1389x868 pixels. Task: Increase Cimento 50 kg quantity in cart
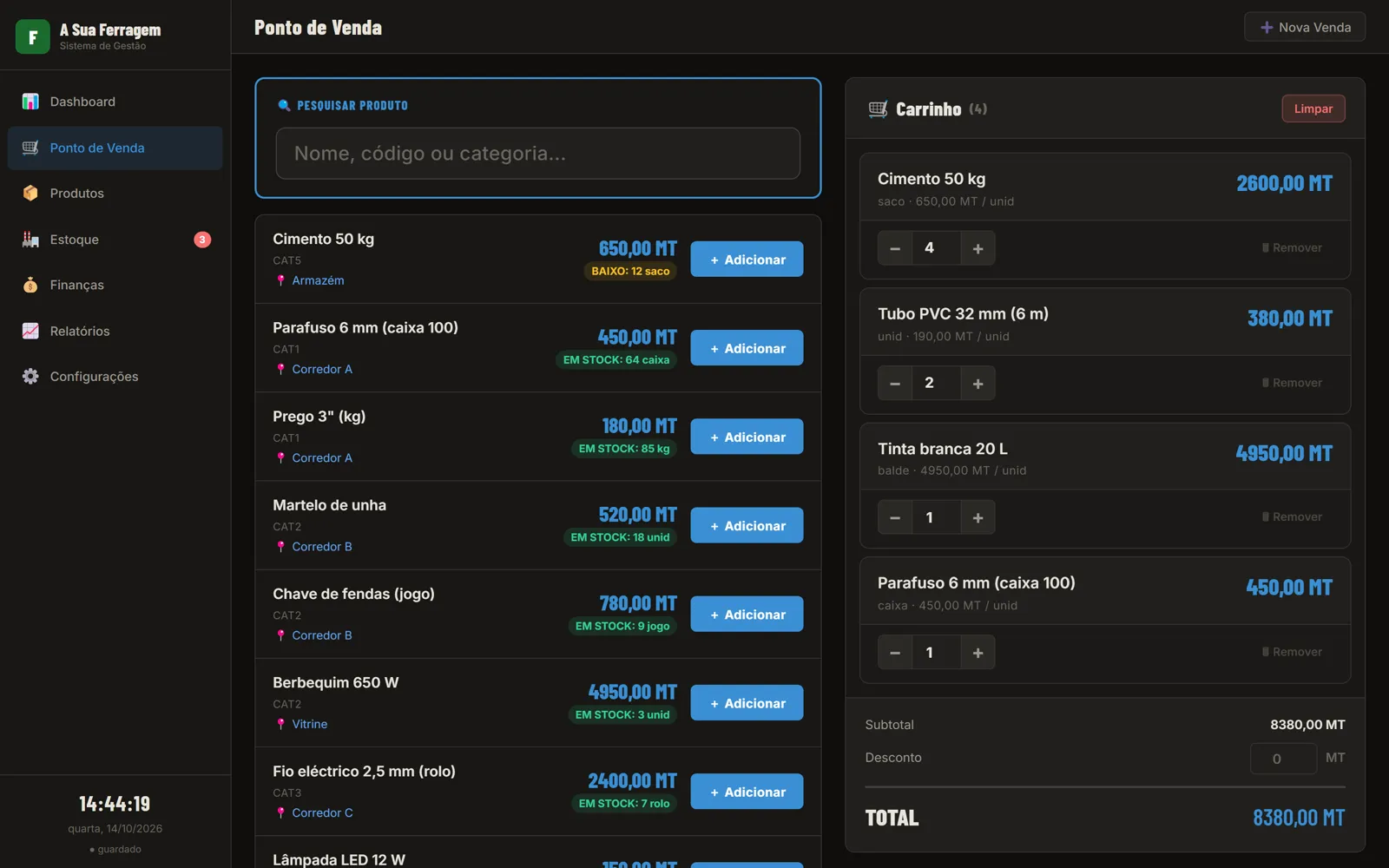tap(978, 248)
